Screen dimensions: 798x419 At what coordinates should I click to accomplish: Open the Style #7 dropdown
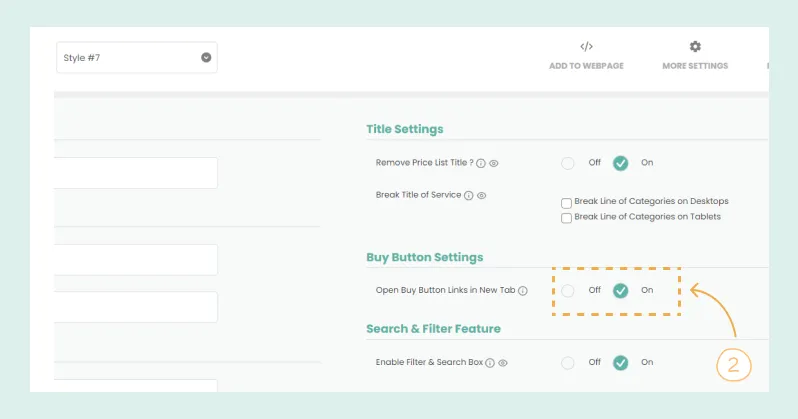tap(137, 58)
